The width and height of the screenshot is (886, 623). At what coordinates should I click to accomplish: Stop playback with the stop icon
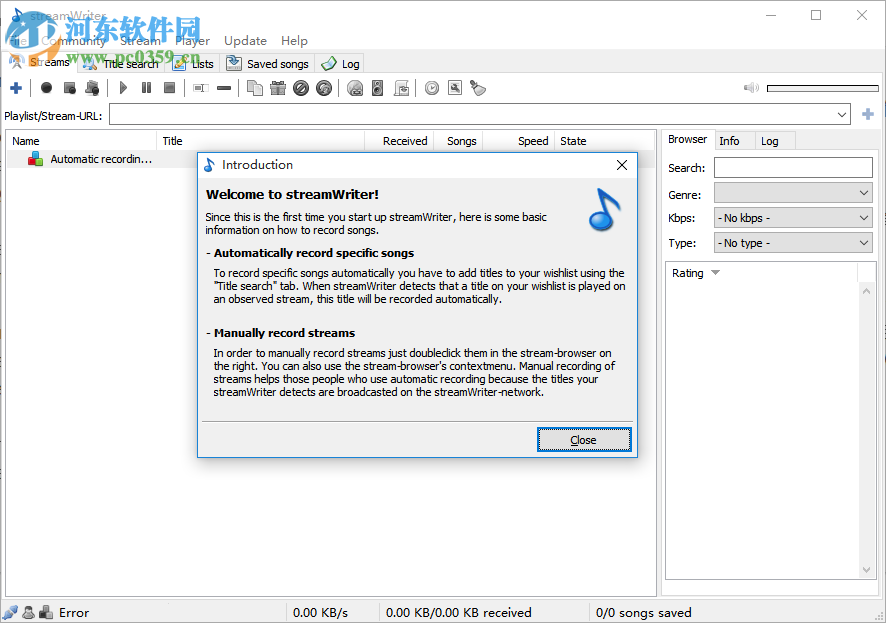(x=170, y=88)
